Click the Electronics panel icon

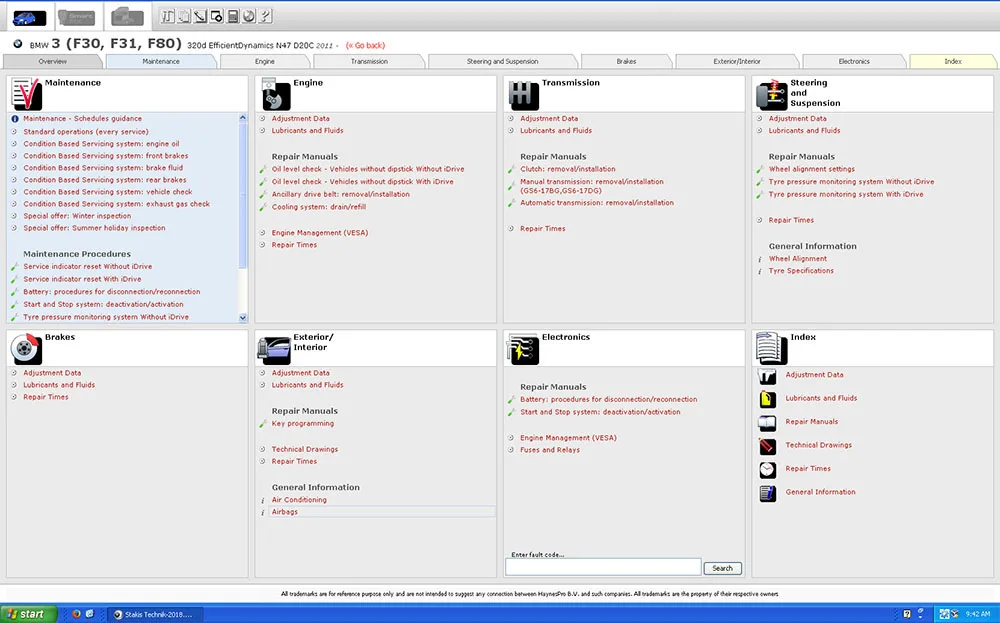tap(523, 349)
